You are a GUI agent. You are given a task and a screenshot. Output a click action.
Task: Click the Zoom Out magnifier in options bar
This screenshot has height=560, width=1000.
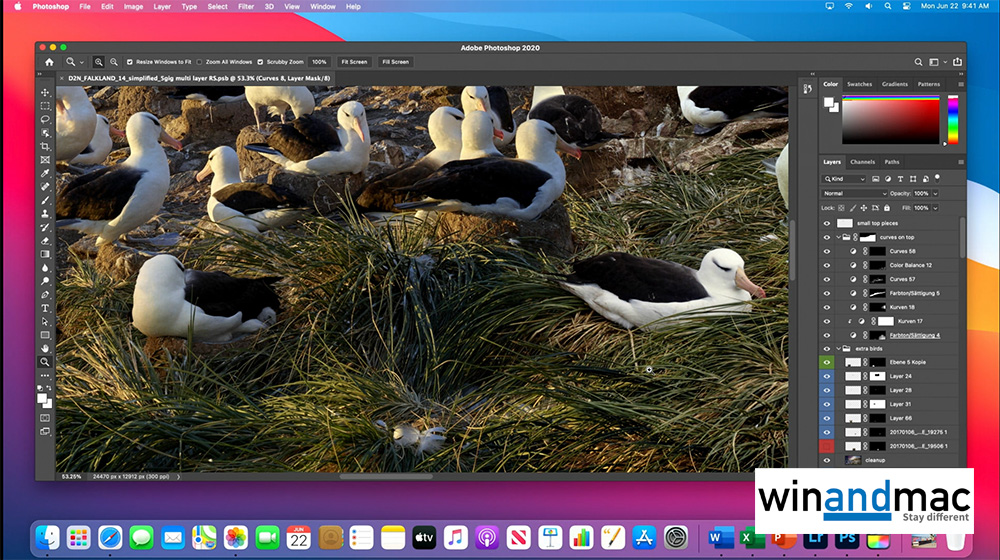pos(114,62)
